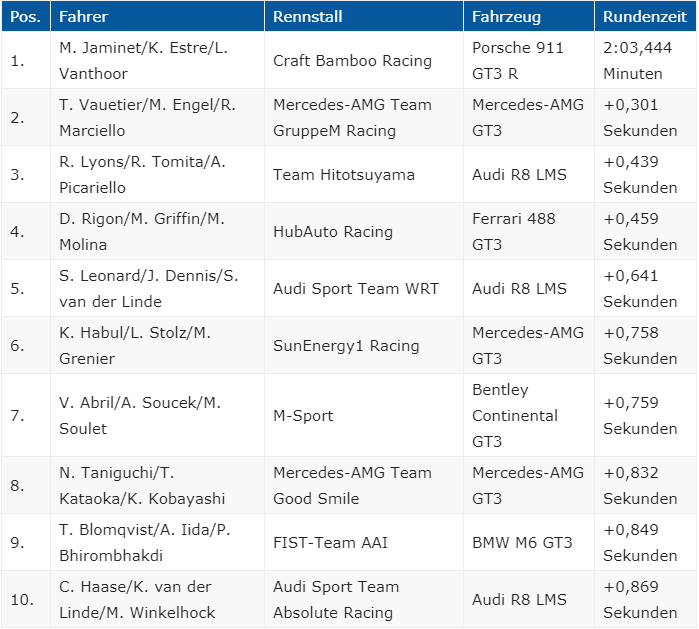The width and height of the screenshot is (699, 629).
Task: Click the M-Sport team cell
Action: [x=364, y=415]
